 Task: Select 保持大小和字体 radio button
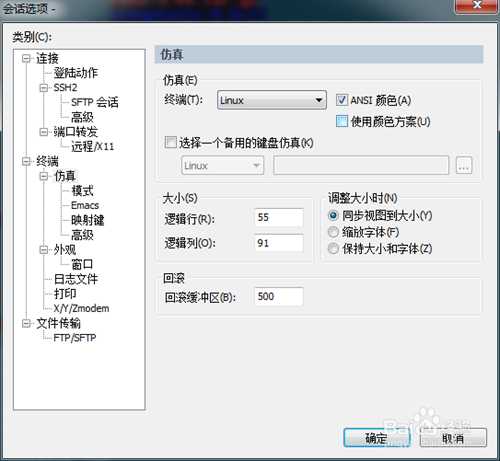[x=333, y=248]
